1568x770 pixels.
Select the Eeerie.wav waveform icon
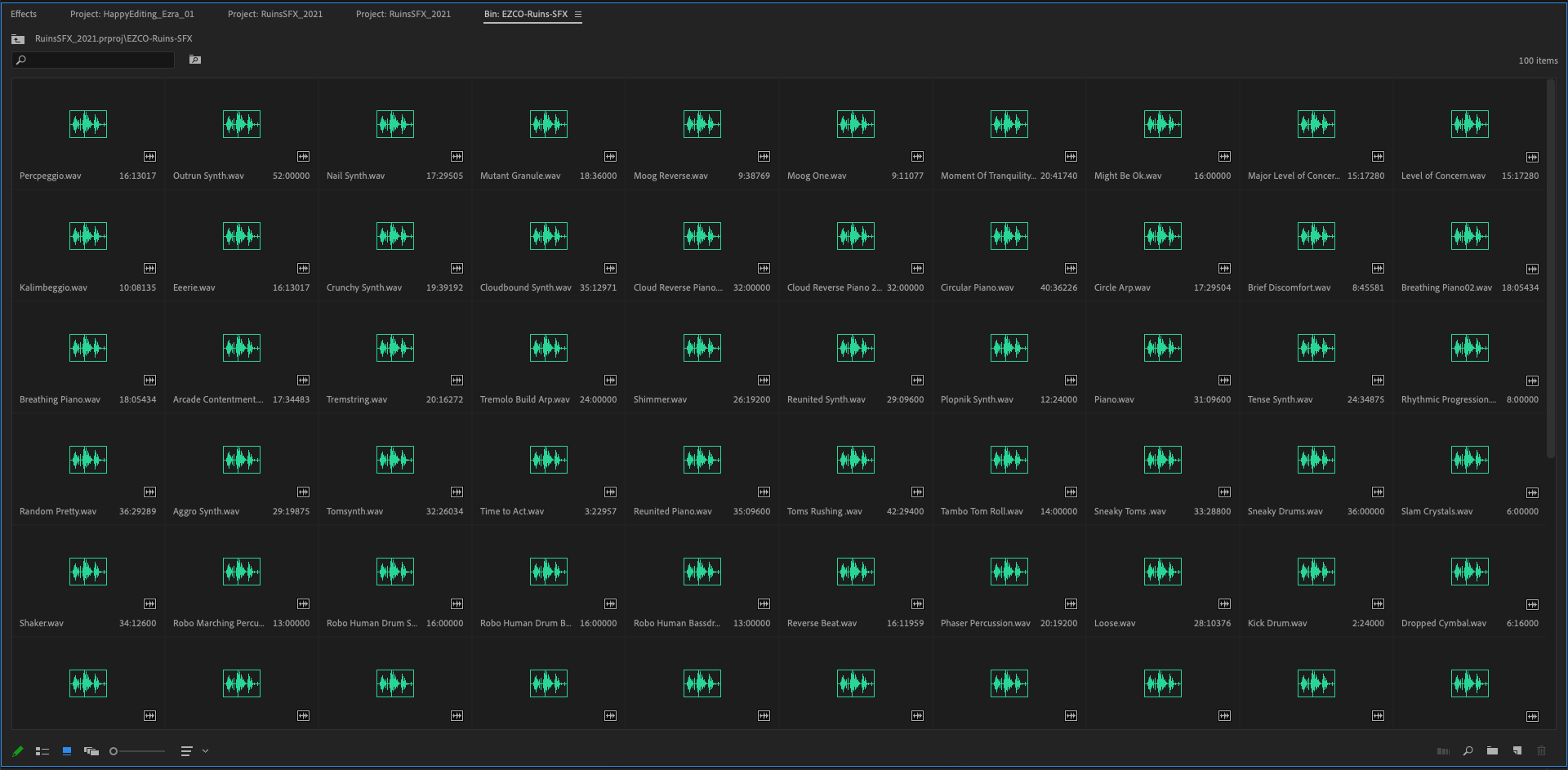tap(242, 236)
